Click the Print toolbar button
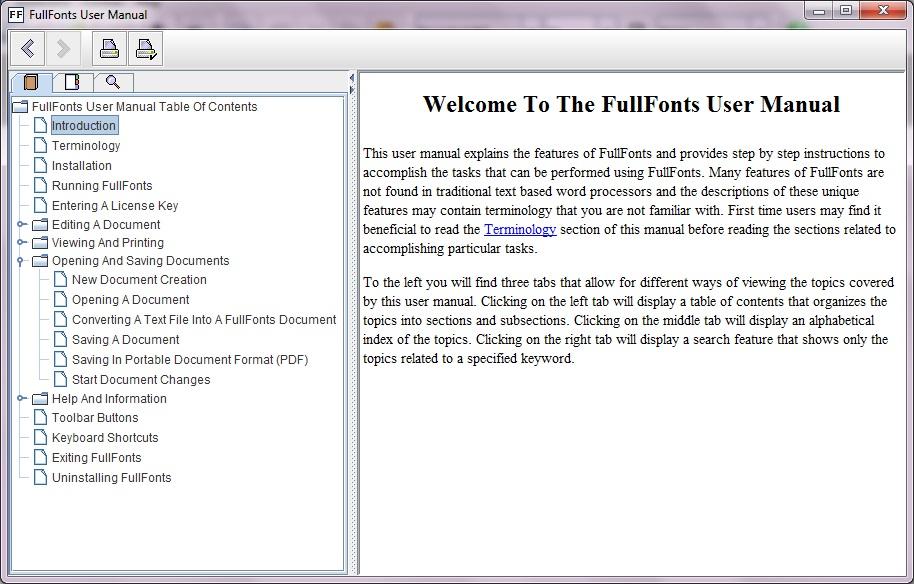Image resolution: width=914 pixels, height=584 pixels. coord(110,48)
